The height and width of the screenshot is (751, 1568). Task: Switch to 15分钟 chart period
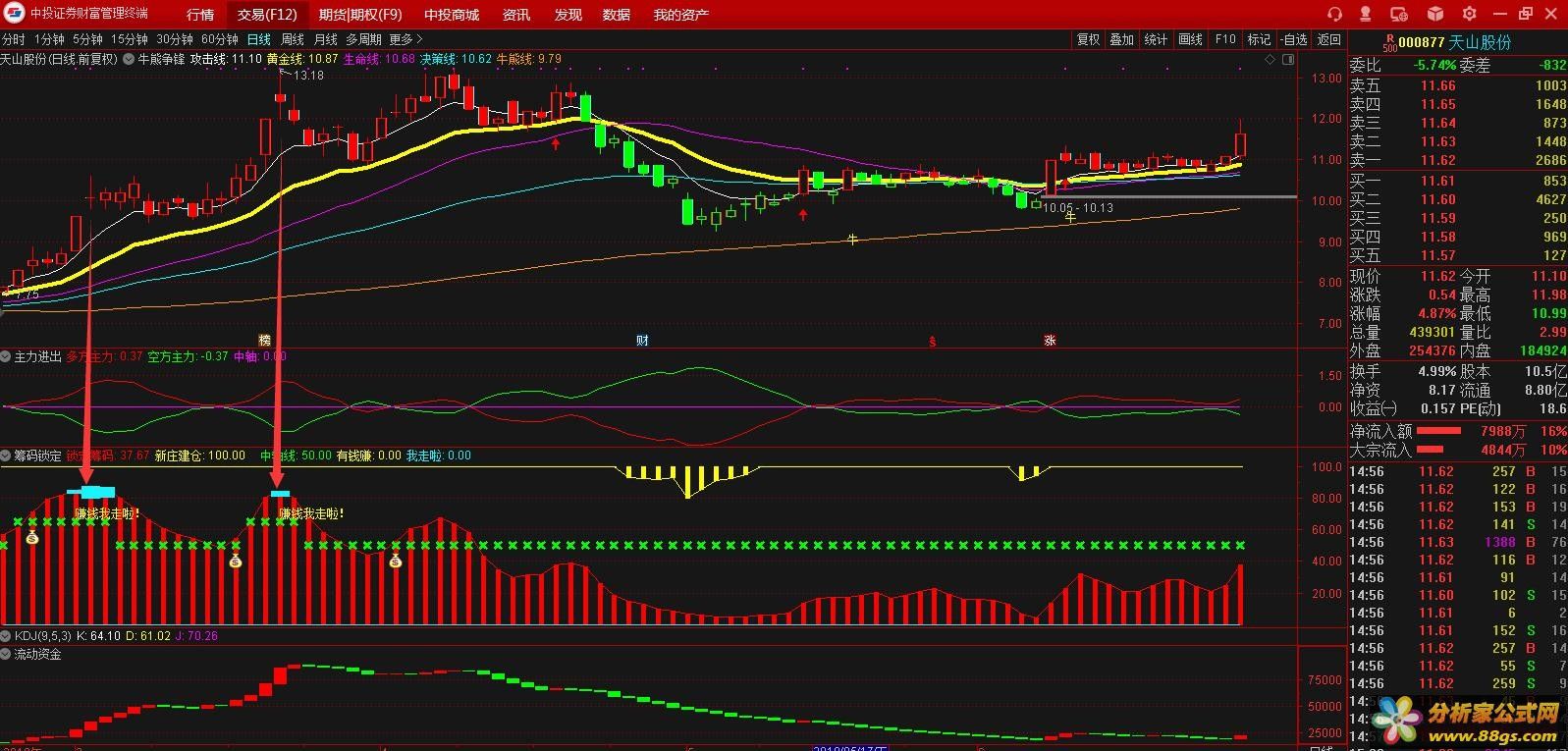point(129,39)
